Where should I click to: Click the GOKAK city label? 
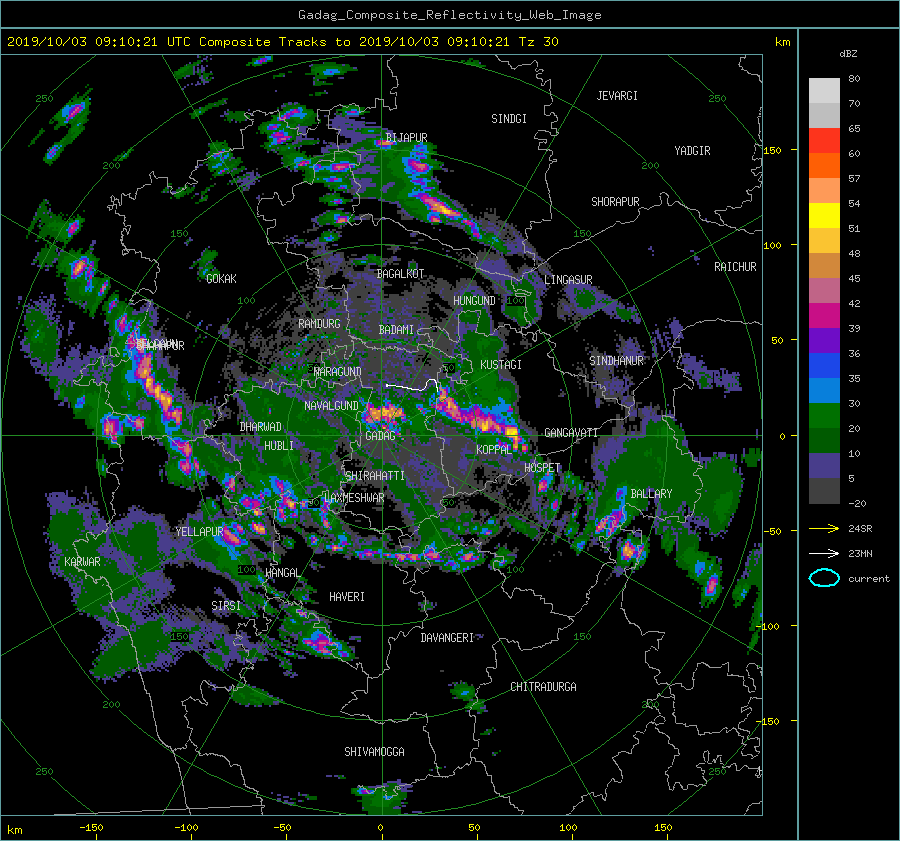[x=221, y=278]
